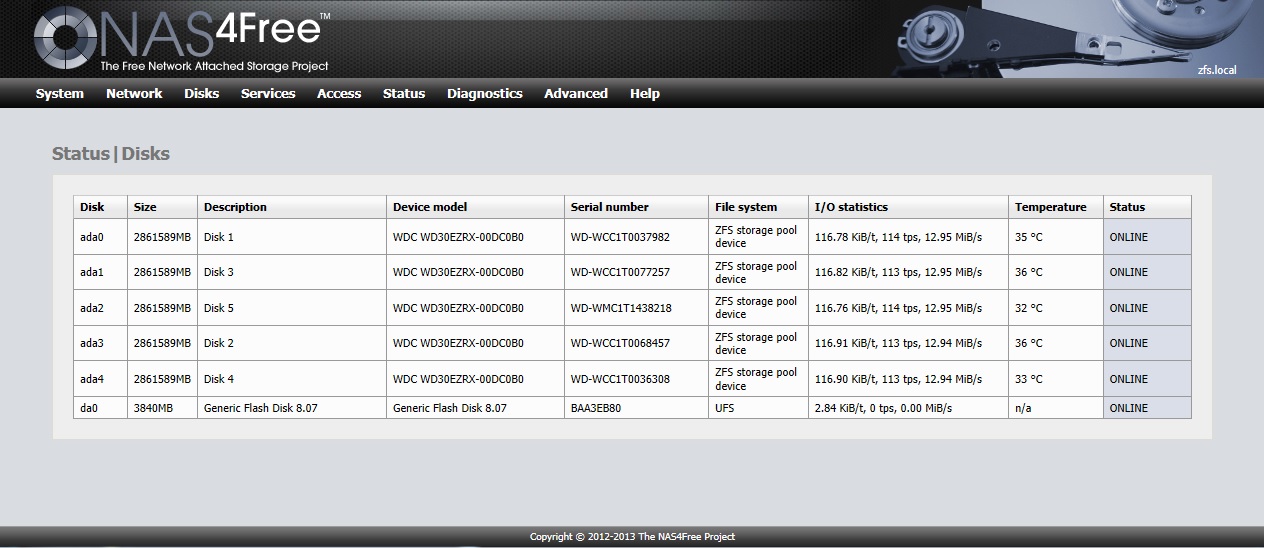Image resolution: width=1264 pixels, height=548 pixels.
Task: Click the zfs.local hostname text
Action: click(x=1217, y=70)
